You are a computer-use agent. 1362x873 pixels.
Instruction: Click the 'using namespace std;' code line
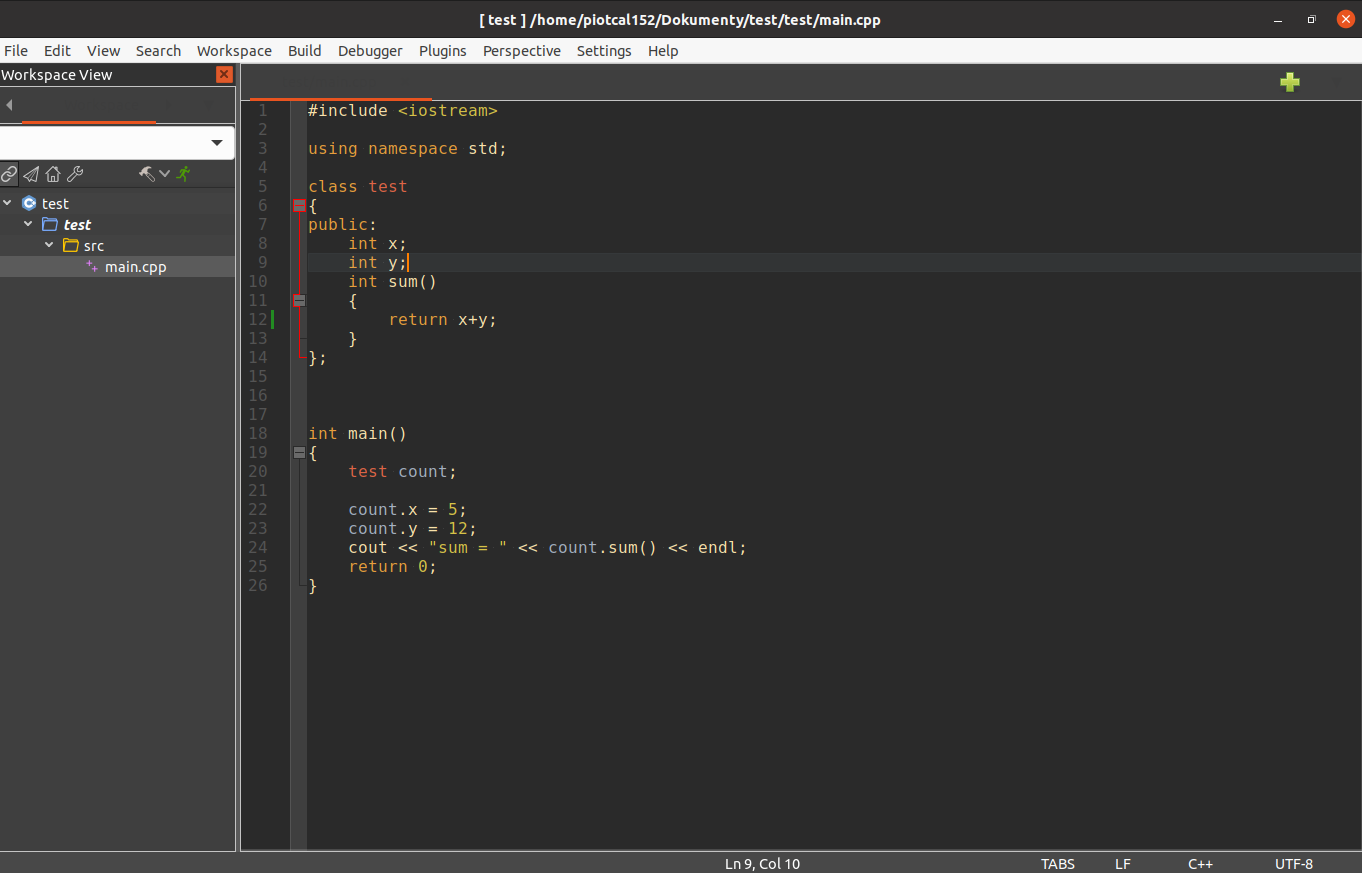(408, 149)
